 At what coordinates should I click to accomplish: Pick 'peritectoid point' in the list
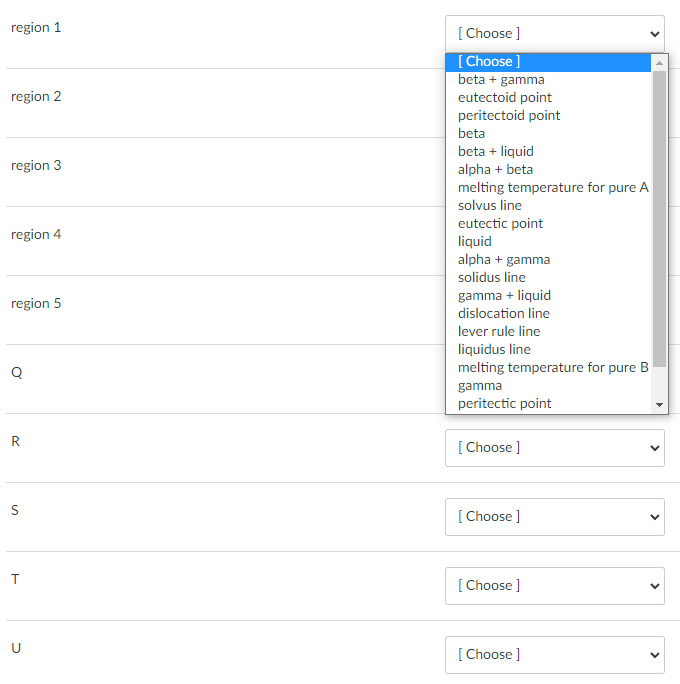click(x=509, y=115)
